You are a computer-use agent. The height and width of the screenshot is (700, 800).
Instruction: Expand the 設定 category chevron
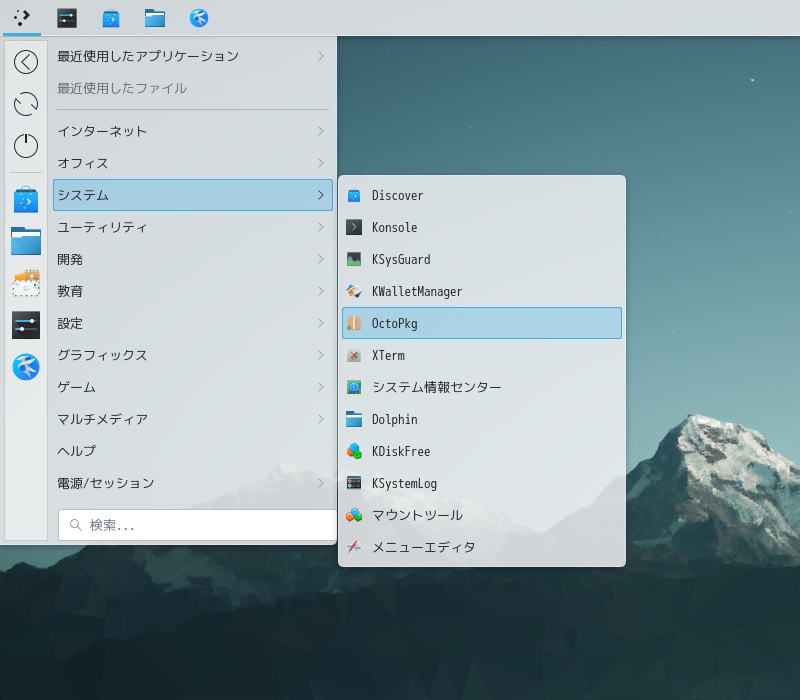click(x=320, y=323)
